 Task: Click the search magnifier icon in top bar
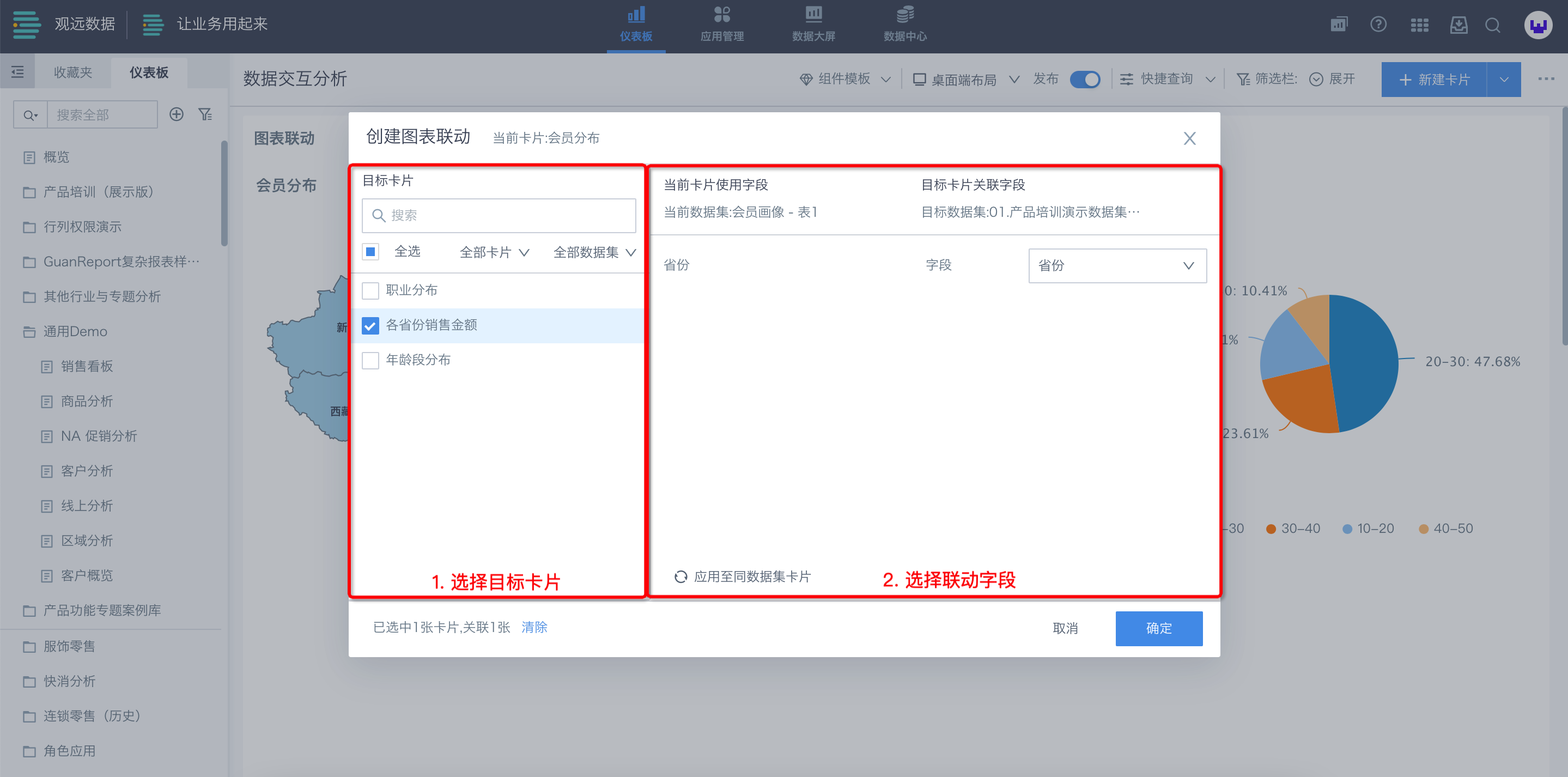(x=1492, y=25)
